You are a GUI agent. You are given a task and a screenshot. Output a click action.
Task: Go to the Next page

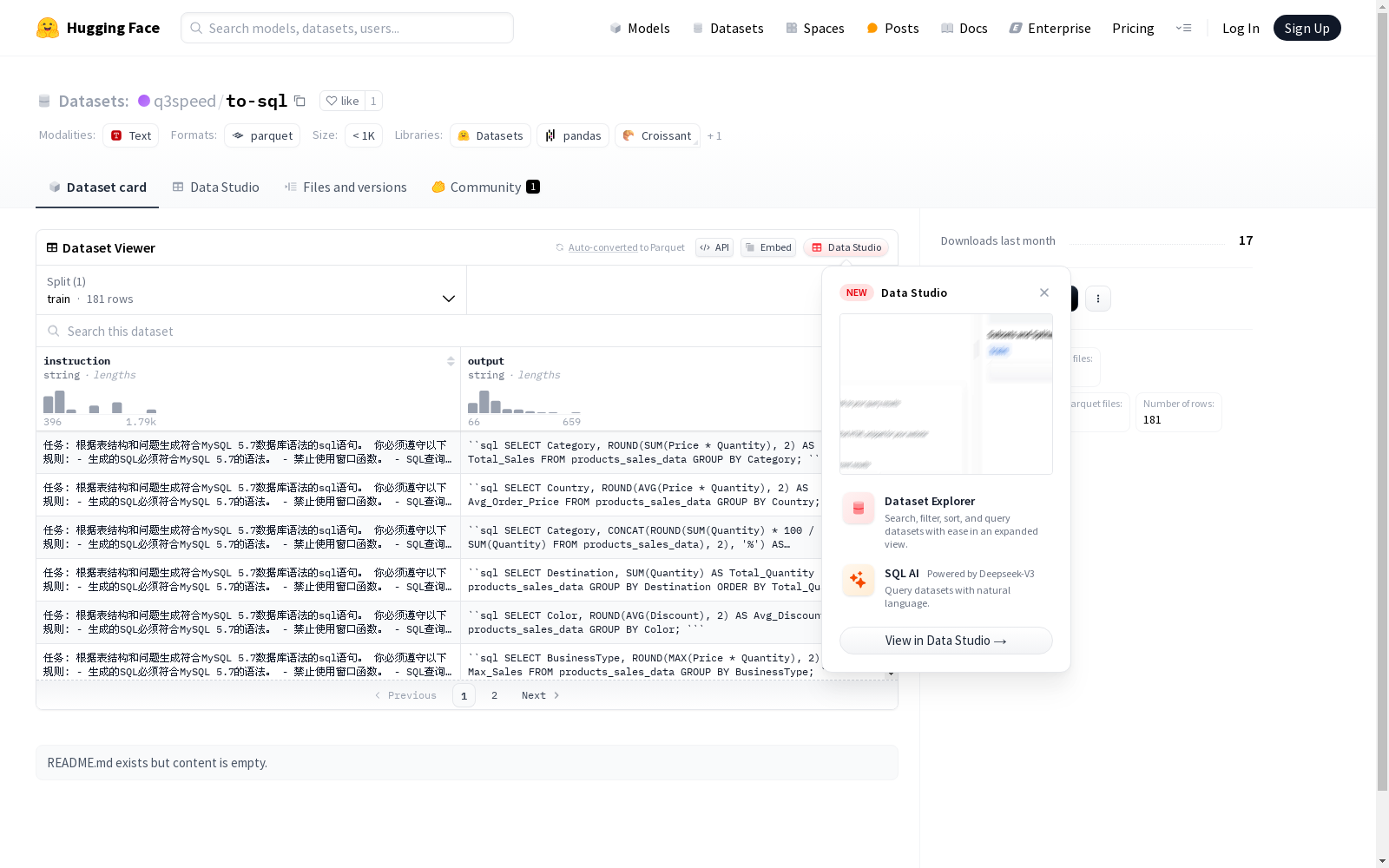coord(540,695)
